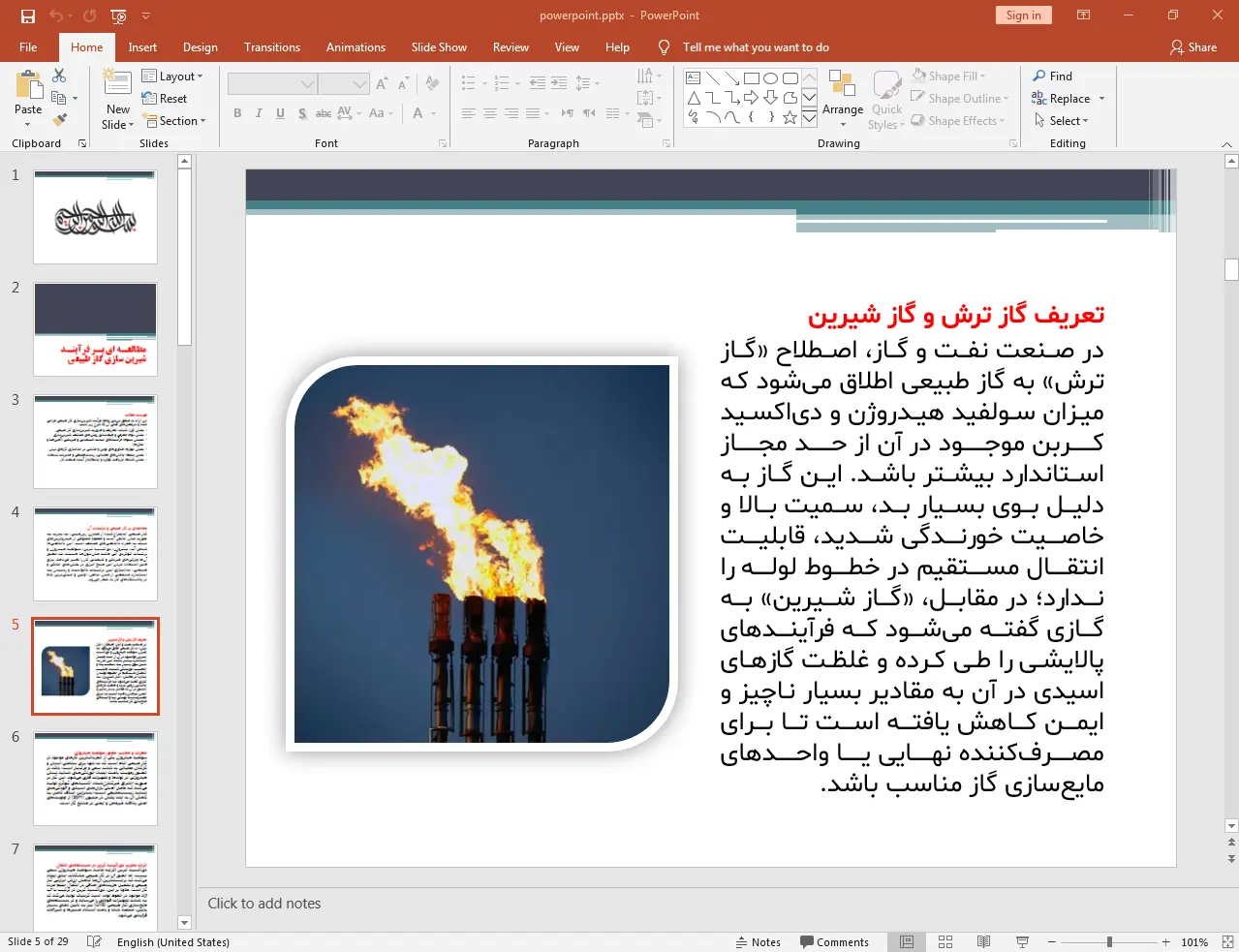Fit slide to current window icon

pos(1227,941)
